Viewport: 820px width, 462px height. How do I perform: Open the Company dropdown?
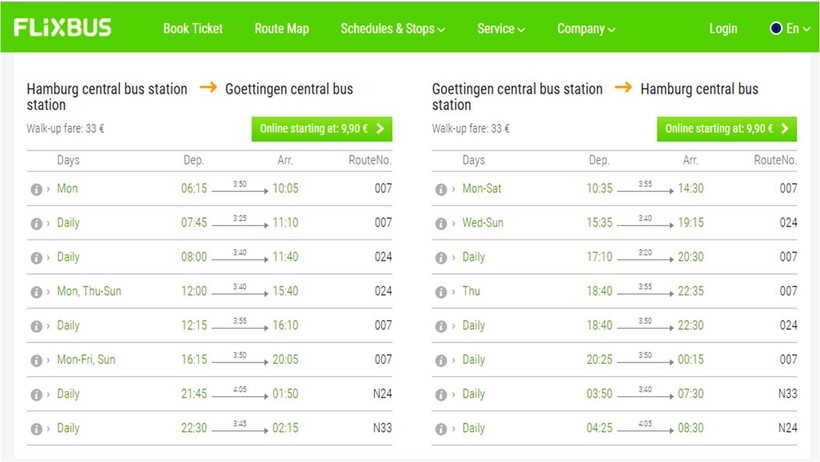click(x=586, y=29)
